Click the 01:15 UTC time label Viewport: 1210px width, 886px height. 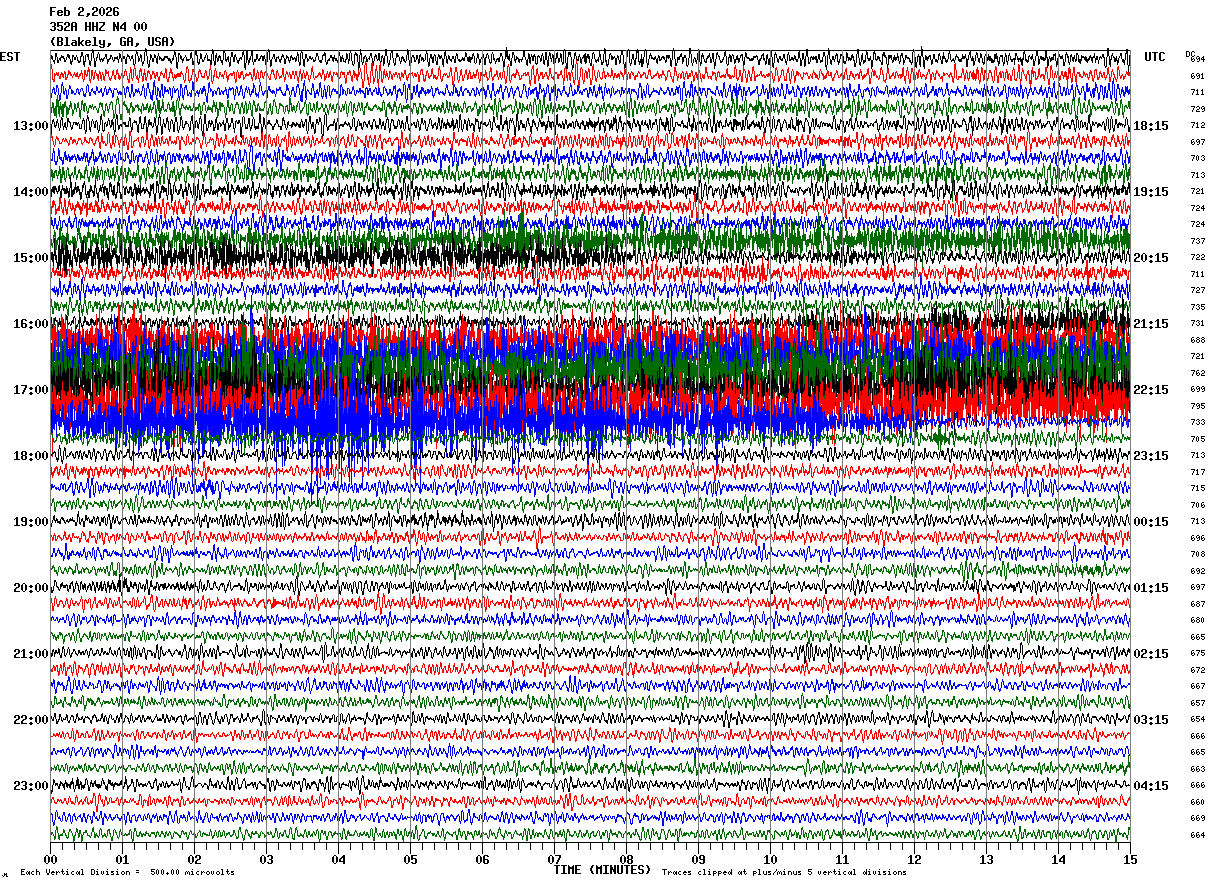(x=1151, y=588)
